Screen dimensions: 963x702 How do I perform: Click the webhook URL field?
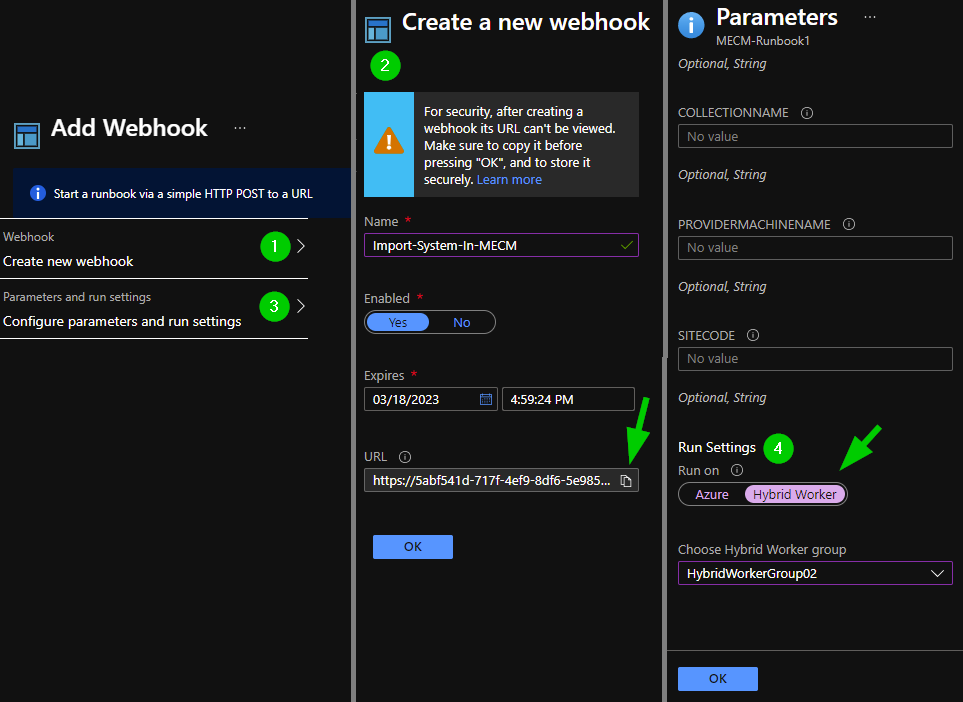tap(501, 480)
